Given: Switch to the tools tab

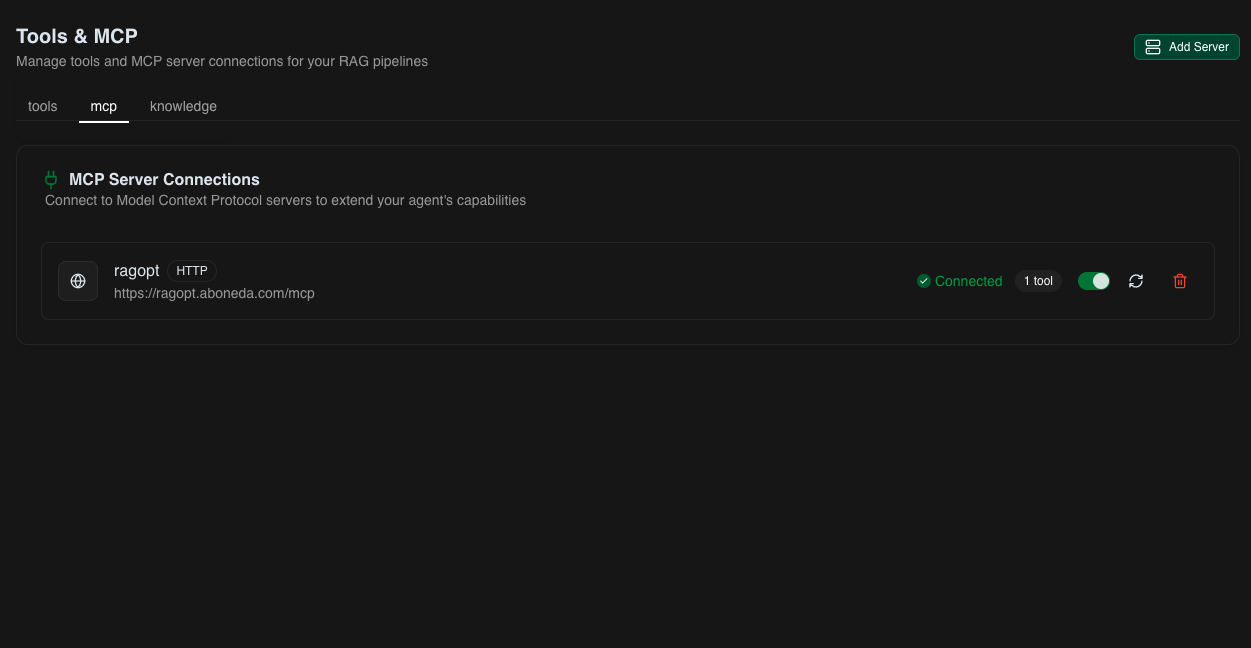Looking at the screenshot, I should click(42, 106).
